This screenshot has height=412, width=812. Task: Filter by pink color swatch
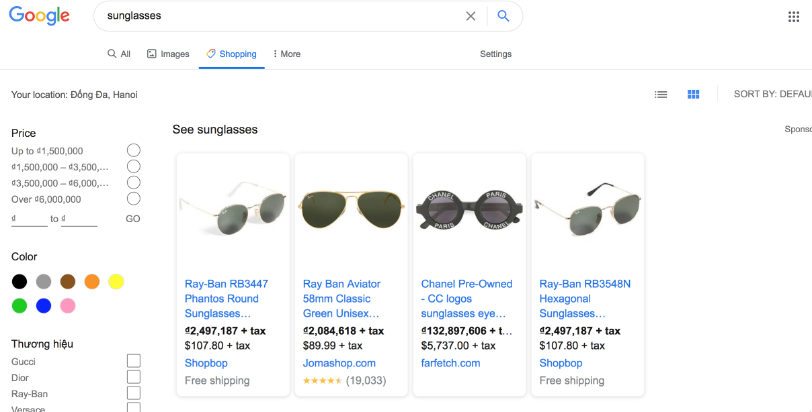[x=68, y=306]
